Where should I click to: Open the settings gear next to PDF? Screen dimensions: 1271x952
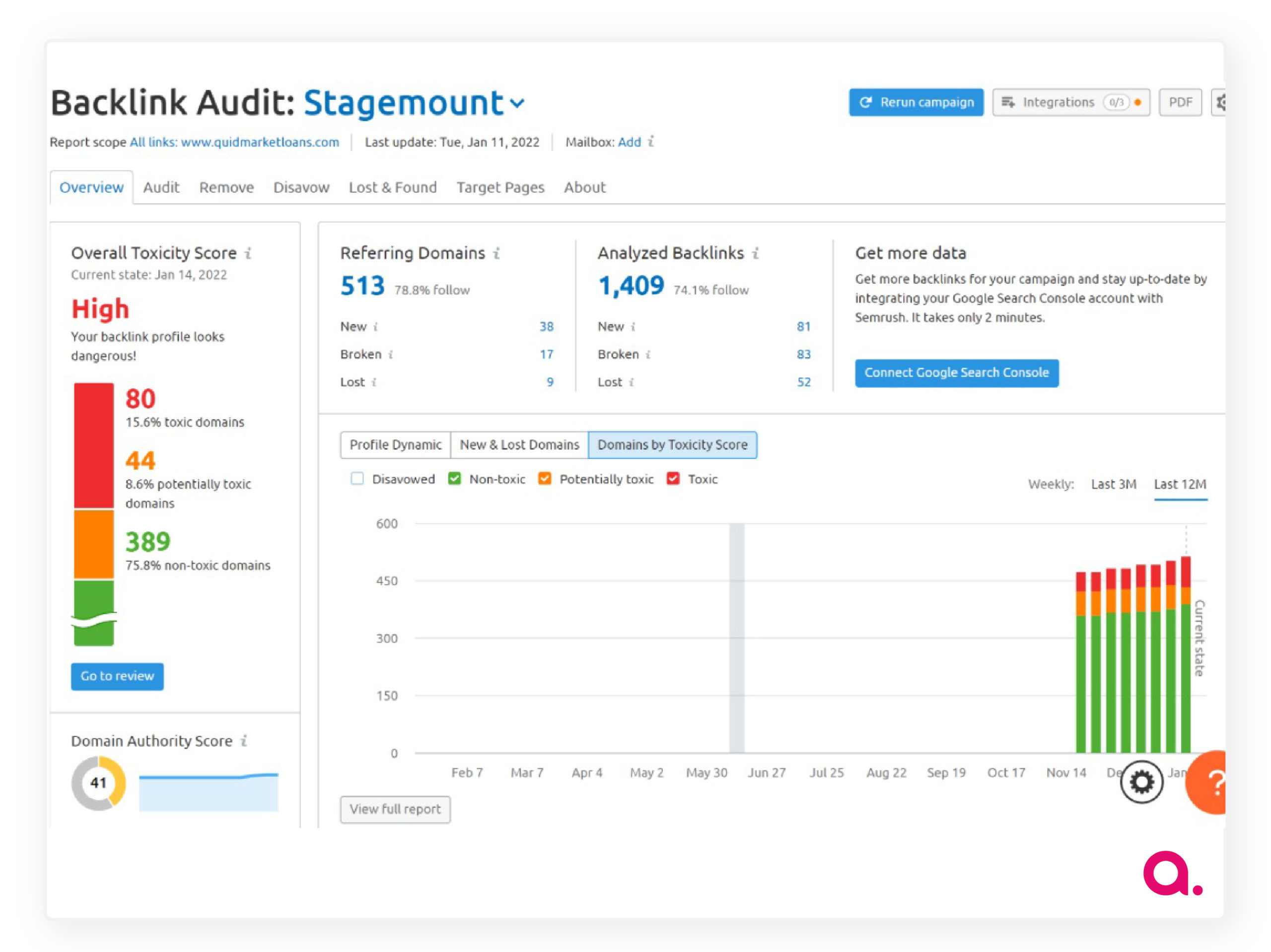click(1219, 102)
